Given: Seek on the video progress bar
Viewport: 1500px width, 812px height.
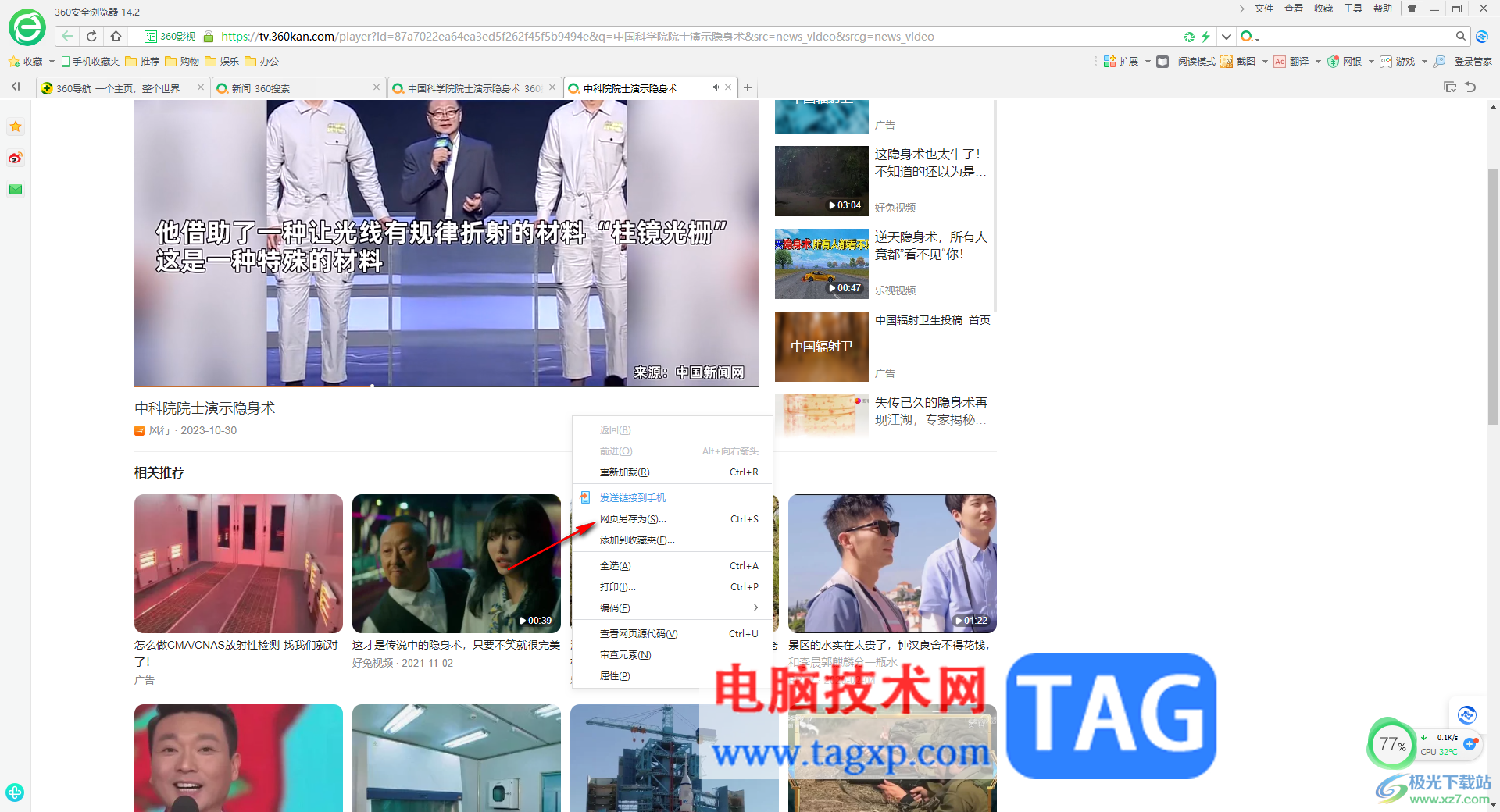Looking at the screenshot, I should point(447,385).
